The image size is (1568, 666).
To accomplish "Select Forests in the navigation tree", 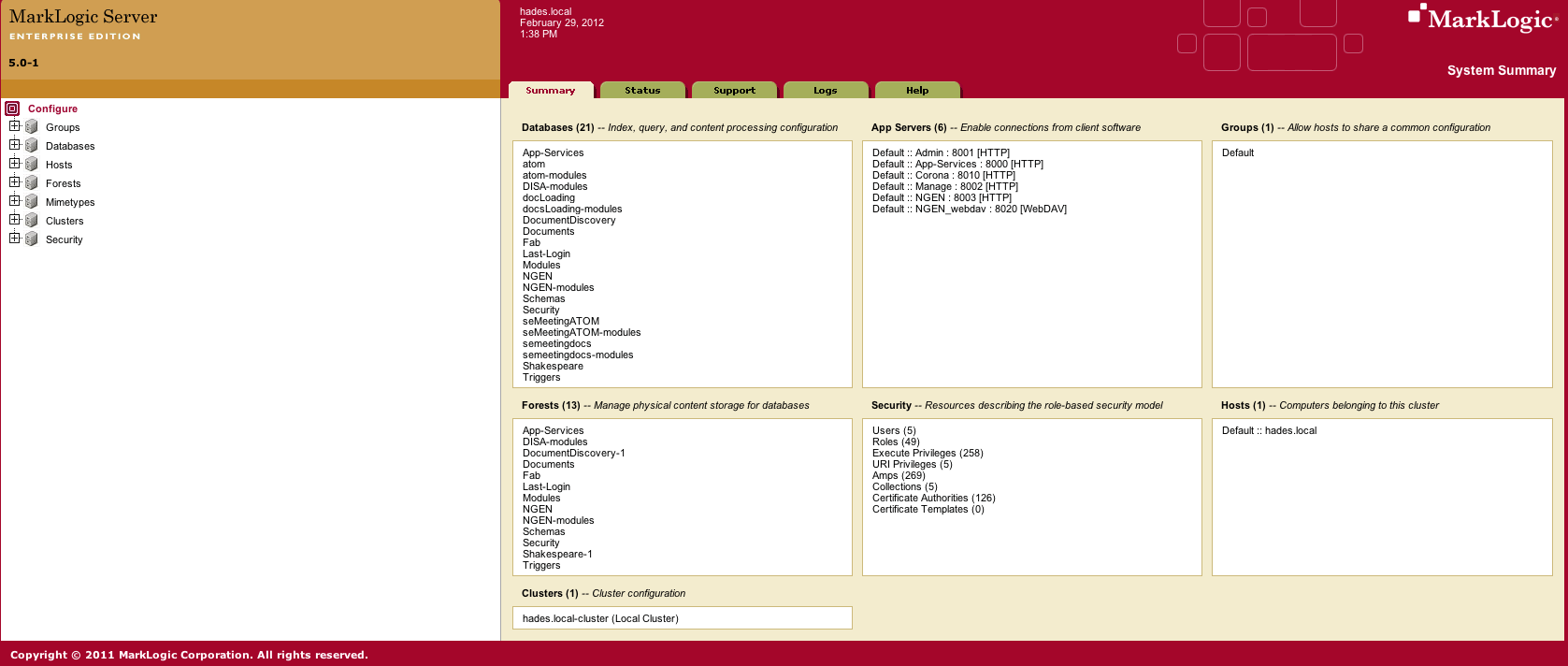I will (x=63, y=183).
